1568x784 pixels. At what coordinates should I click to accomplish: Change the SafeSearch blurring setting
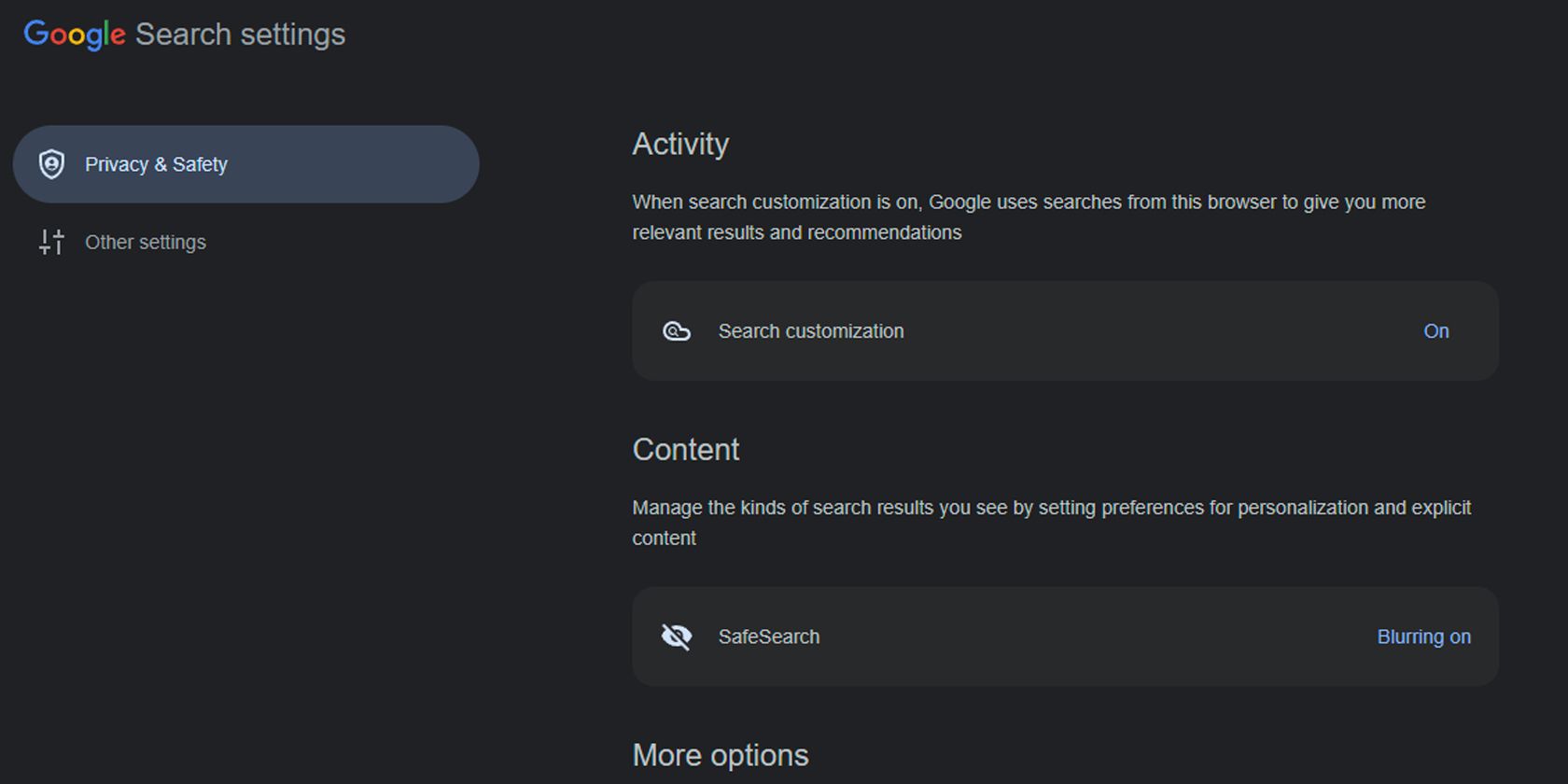[1424, 637]
